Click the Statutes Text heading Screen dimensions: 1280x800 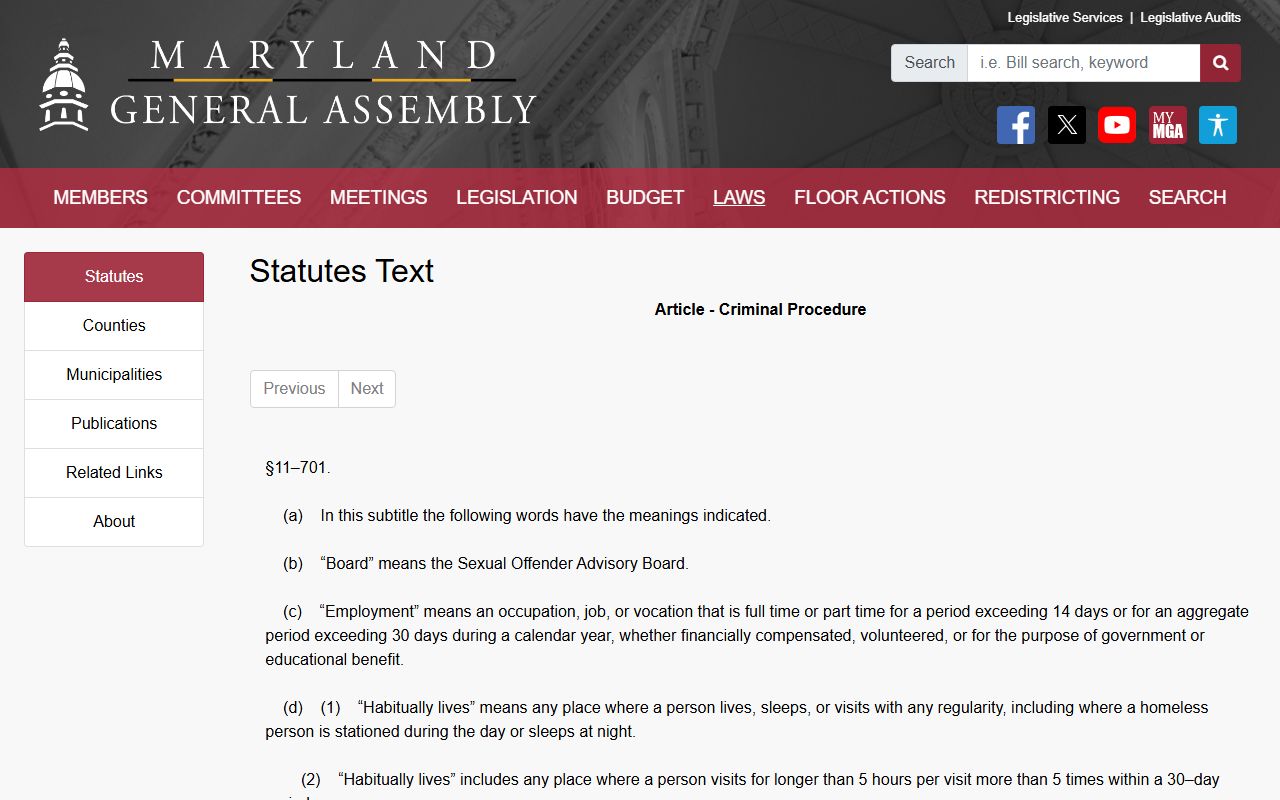coord(342,271)
